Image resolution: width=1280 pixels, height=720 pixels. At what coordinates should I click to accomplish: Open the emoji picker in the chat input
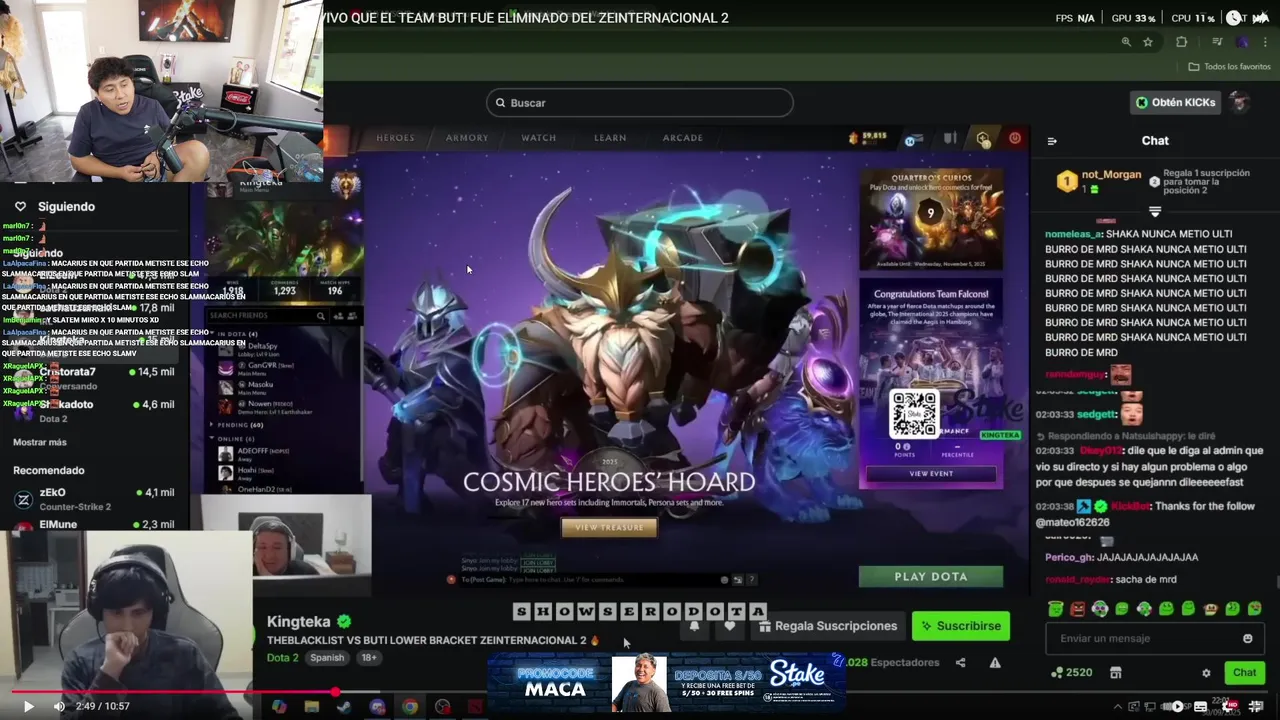(x=1247, y=638)
